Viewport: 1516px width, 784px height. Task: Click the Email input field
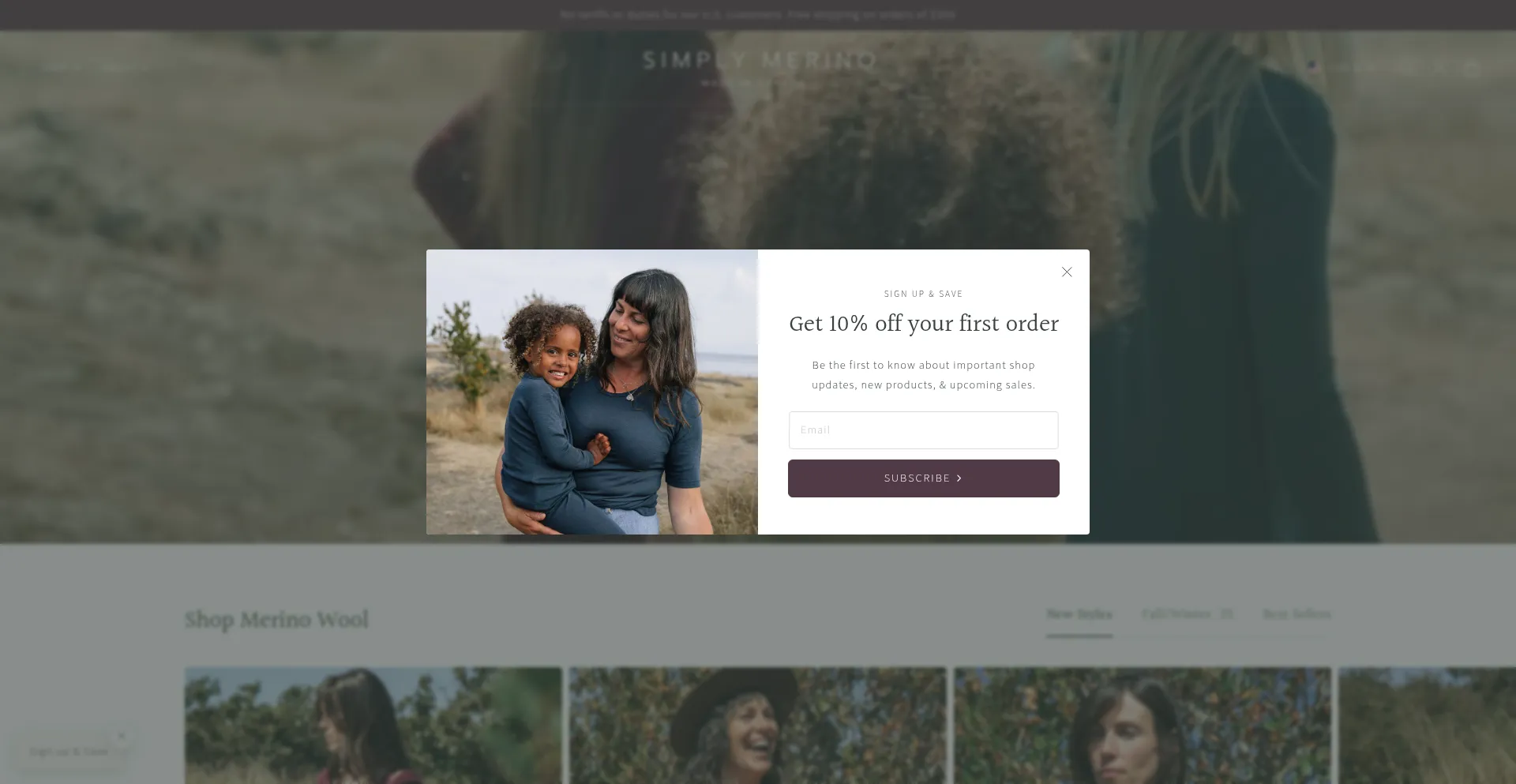(923, 430)
